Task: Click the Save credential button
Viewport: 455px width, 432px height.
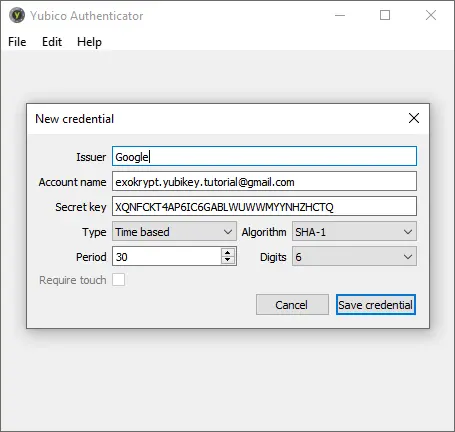Action: (x=376, y=304)
